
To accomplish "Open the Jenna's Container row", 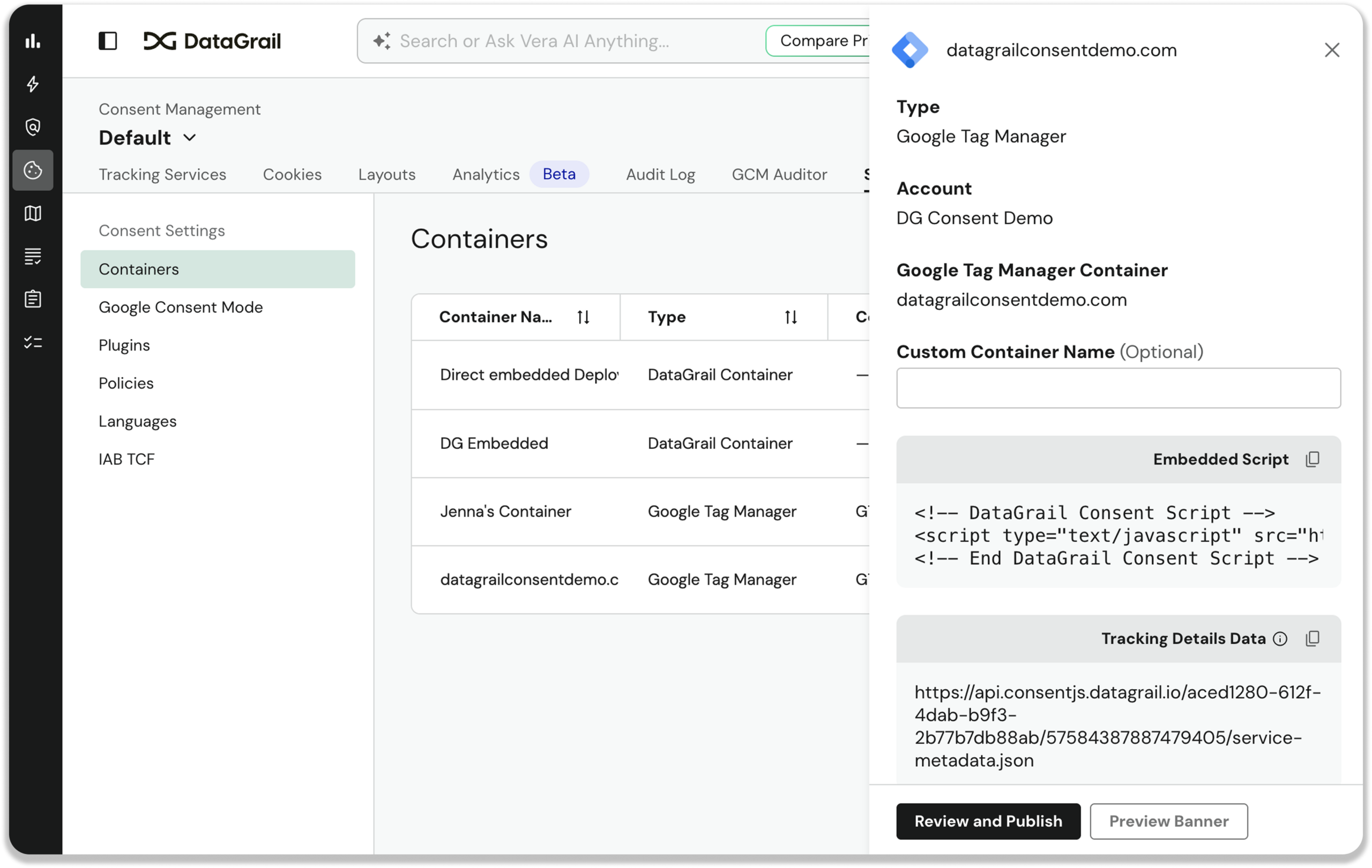I will 640,512.
